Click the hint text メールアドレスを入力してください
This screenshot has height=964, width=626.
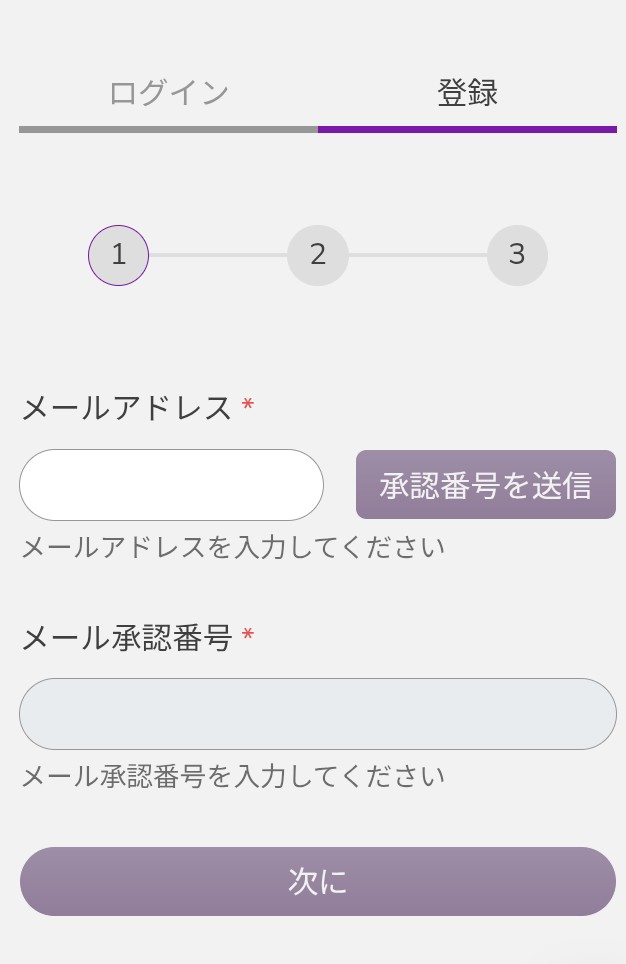[x=233, y=548]
